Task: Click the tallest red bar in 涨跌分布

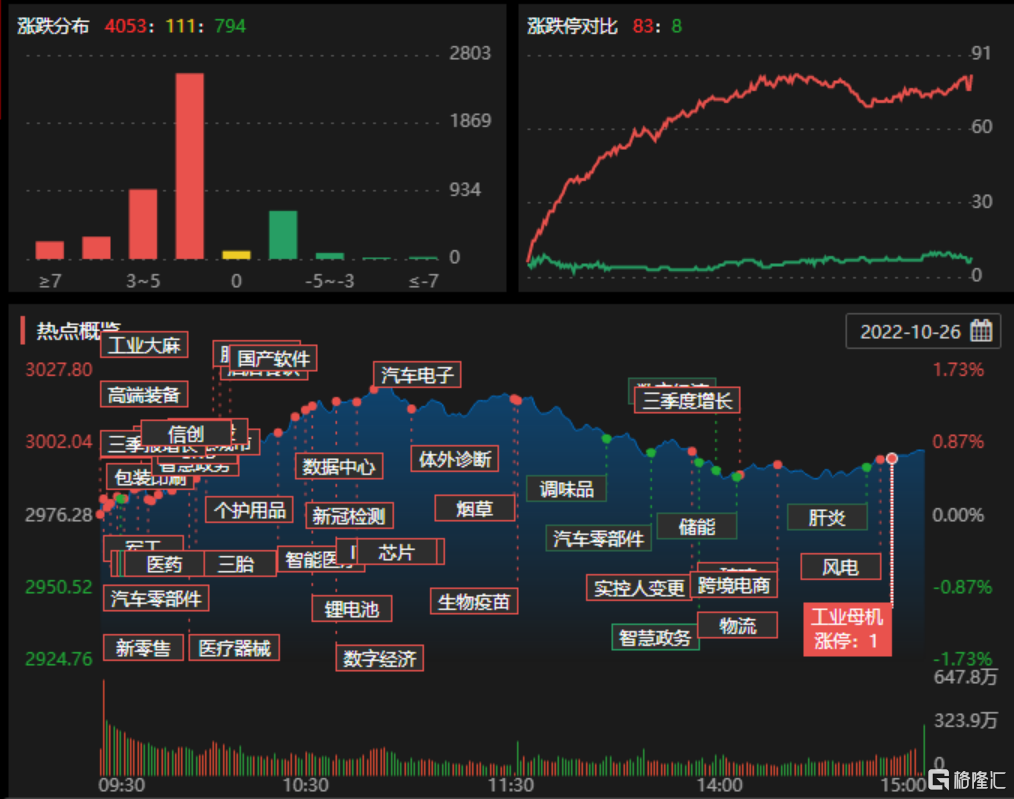Action: coord(189,166)
